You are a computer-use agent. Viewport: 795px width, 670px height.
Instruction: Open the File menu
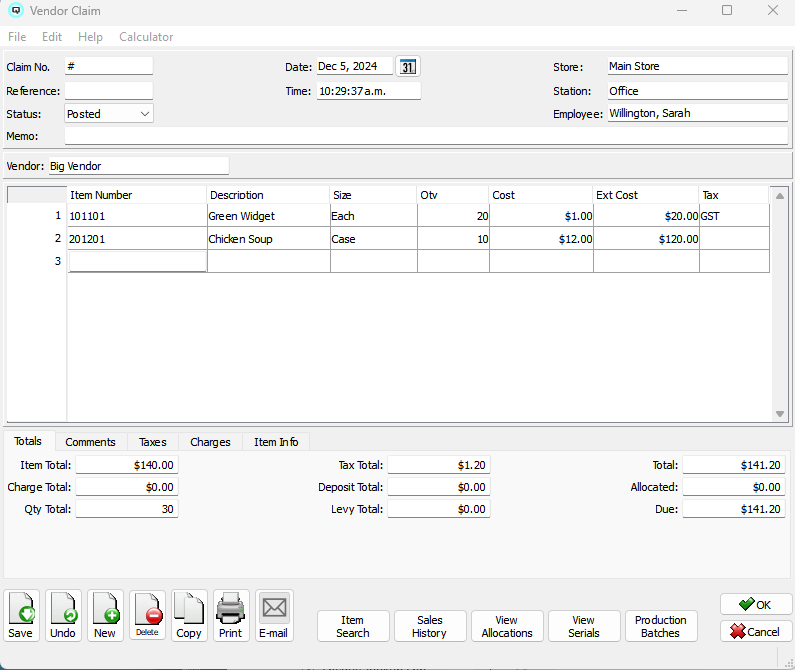17,37
